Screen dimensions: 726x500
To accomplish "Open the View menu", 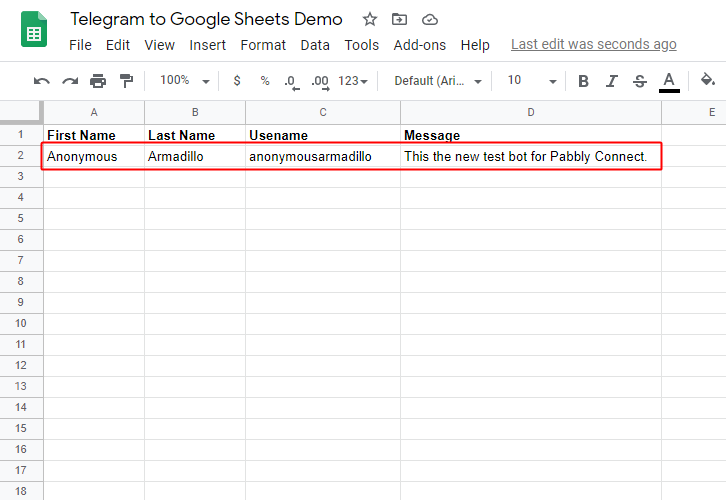I will point(159,45).
